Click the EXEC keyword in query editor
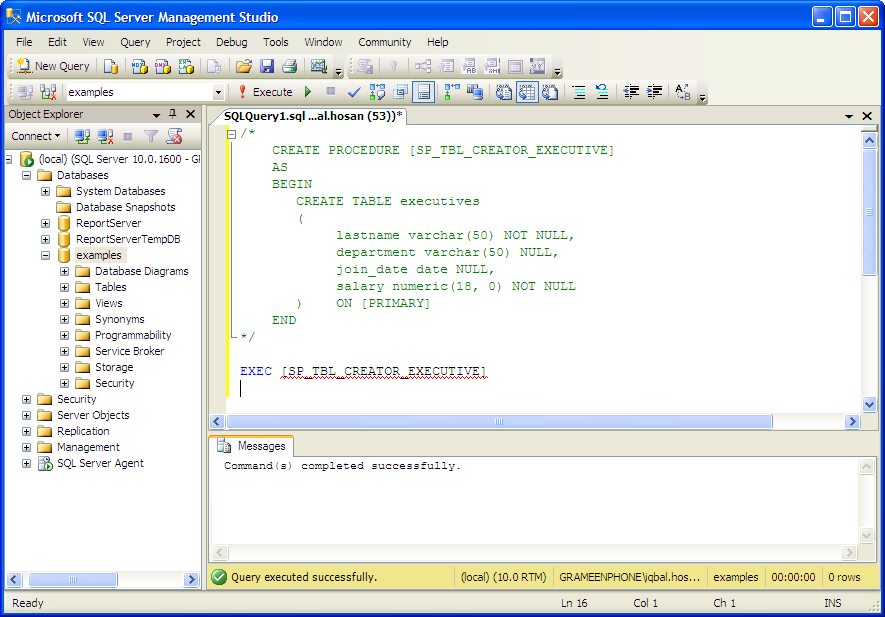Screen dimensions: 885x617 click(x=256, y=371)
